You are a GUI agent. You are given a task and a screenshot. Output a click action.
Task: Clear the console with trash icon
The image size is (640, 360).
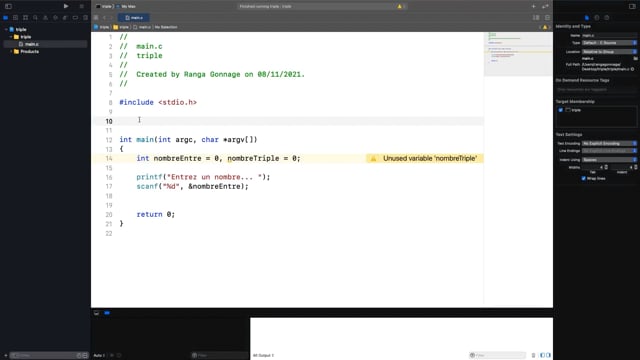click(x=533, y=355)
